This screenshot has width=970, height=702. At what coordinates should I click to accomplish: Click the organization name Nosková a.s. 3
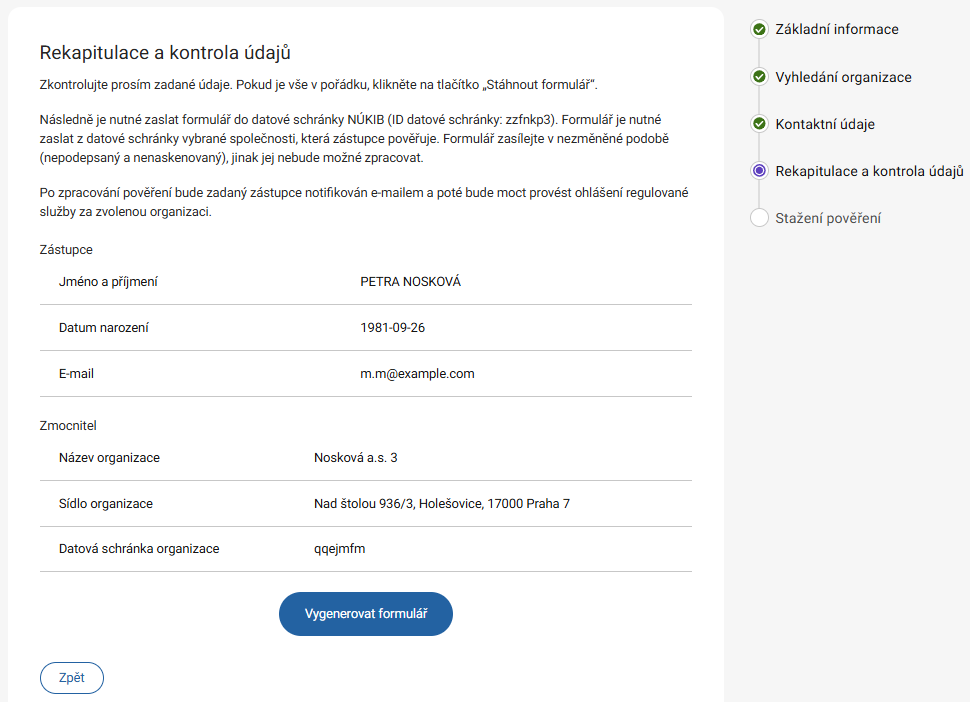[x=355, y=458]
